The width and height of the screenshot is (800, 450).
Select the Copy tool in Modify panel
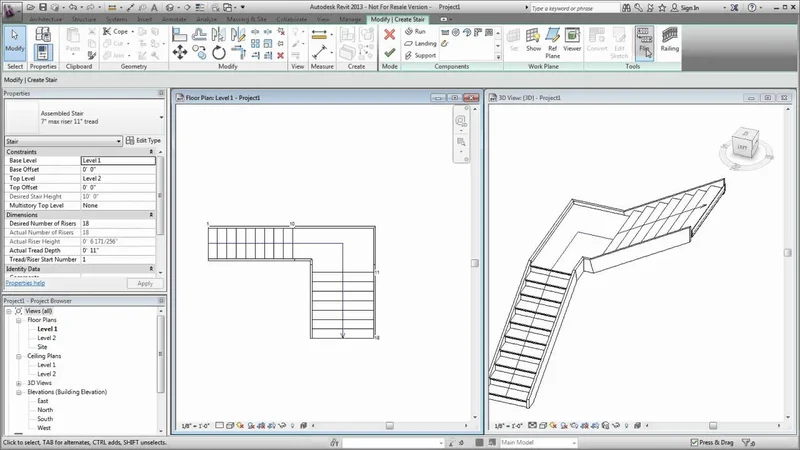[199, 52]
